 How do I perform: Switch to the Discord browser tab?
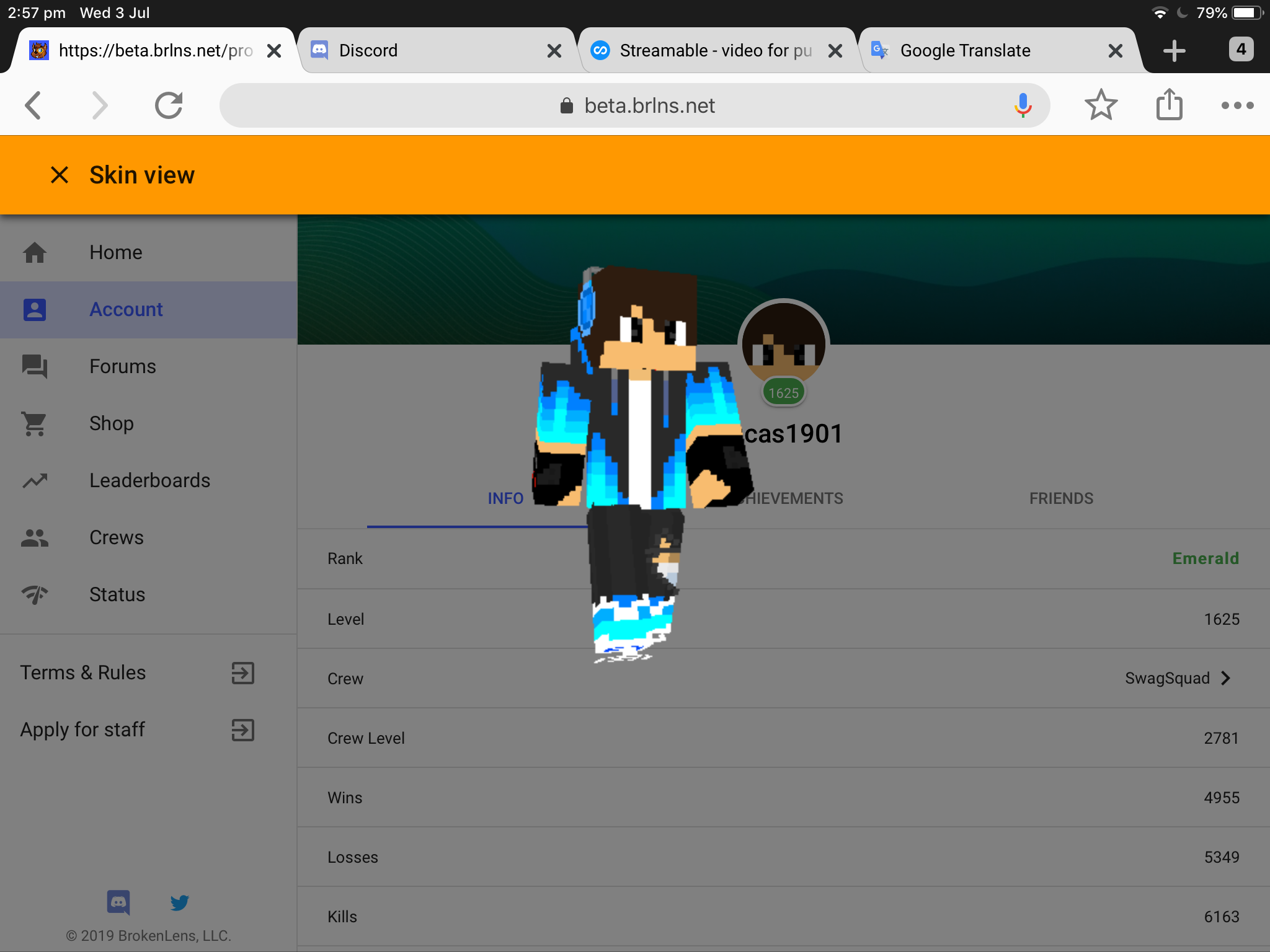[x=435, y=51]
